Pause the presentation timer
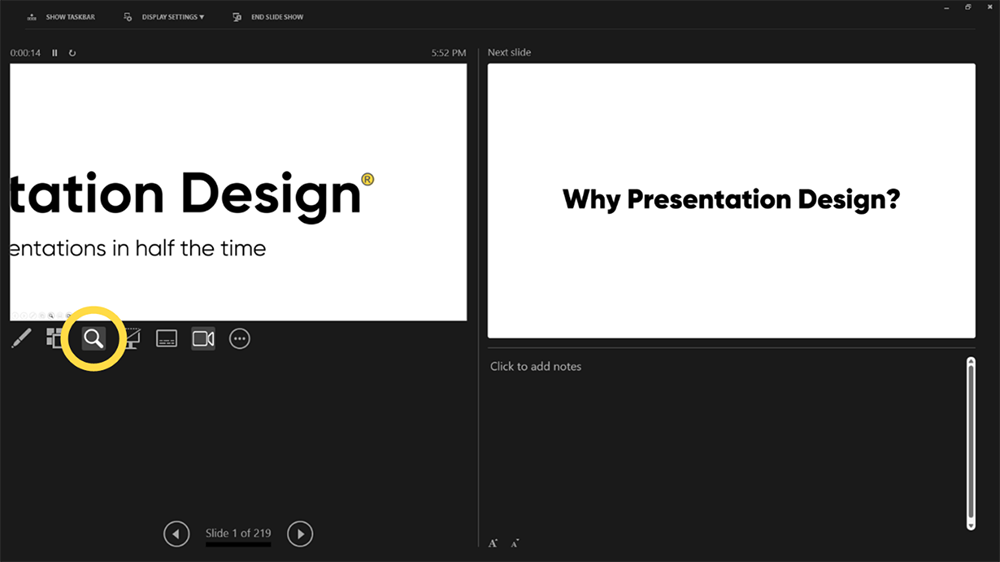1000x562 pixels. coord(55,53)
